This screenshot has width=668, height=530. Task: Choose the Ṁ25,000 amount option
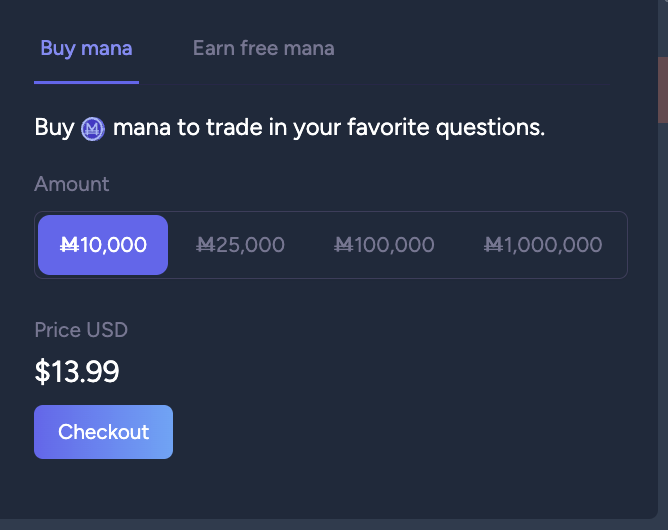(240, 245)
